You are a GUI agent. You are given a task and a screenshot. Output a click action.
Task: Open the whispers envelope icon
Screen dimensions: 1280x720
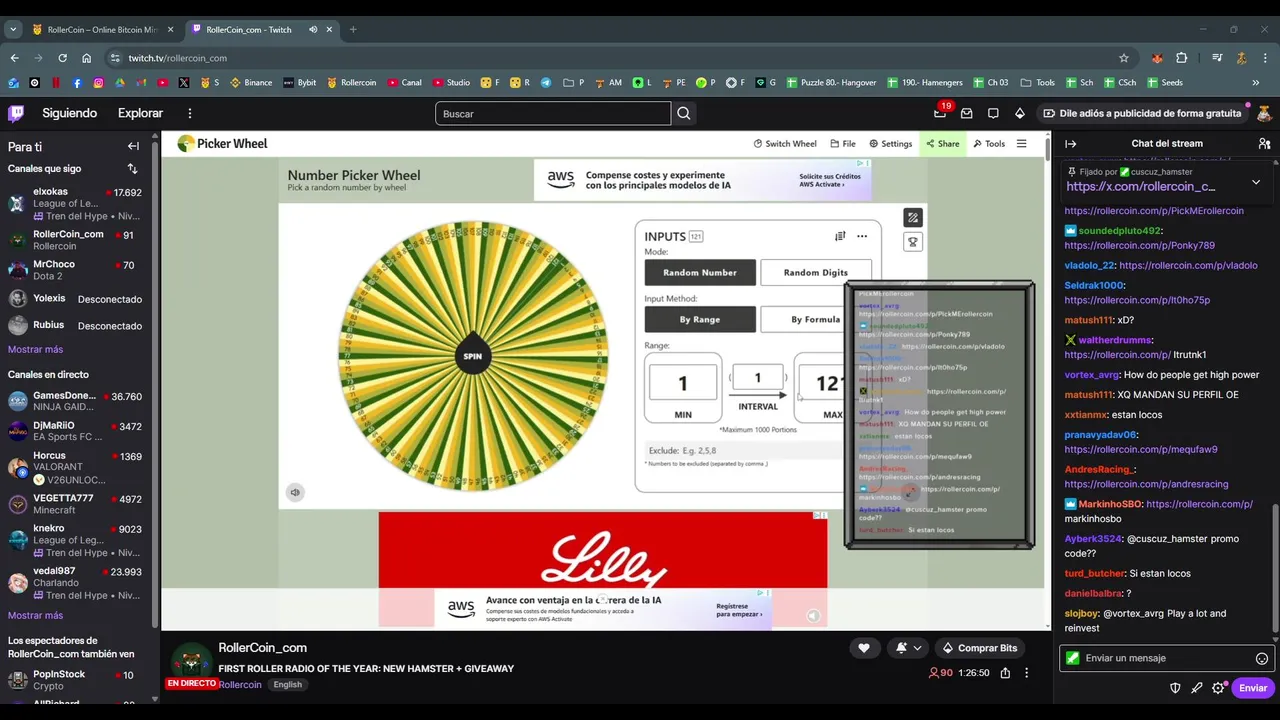pos(967,113)
